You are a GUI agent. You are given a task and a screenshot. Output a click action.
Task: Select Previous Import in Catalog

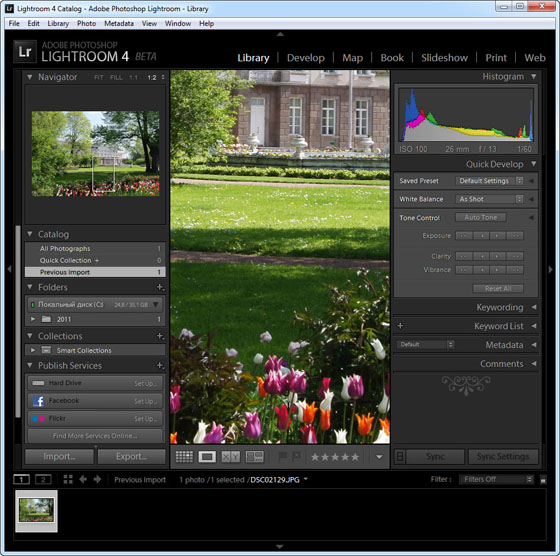[x=95, y=272]
